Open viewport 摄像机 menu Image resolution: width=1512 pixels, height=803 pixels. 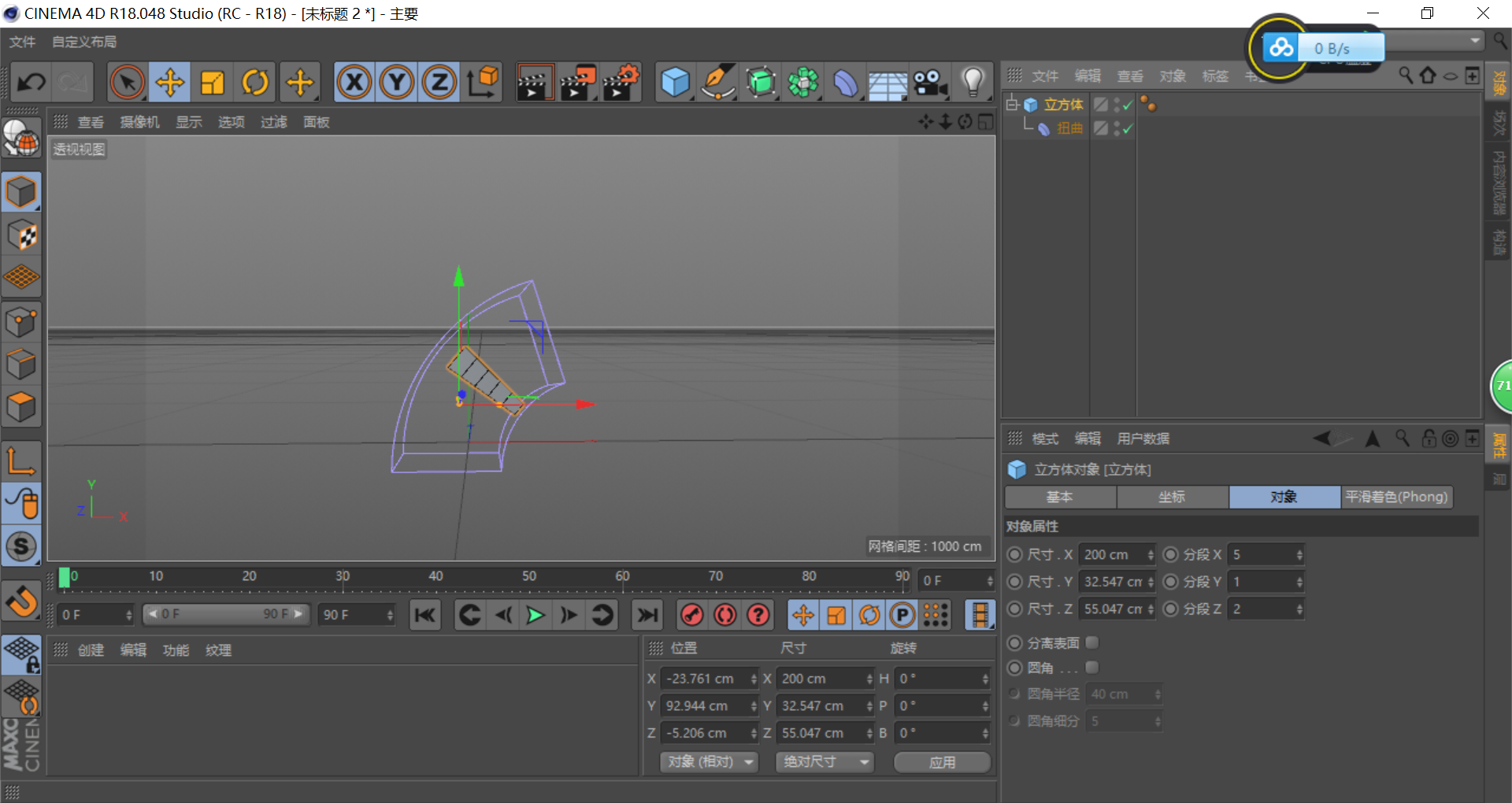click(x=139, y=122)
